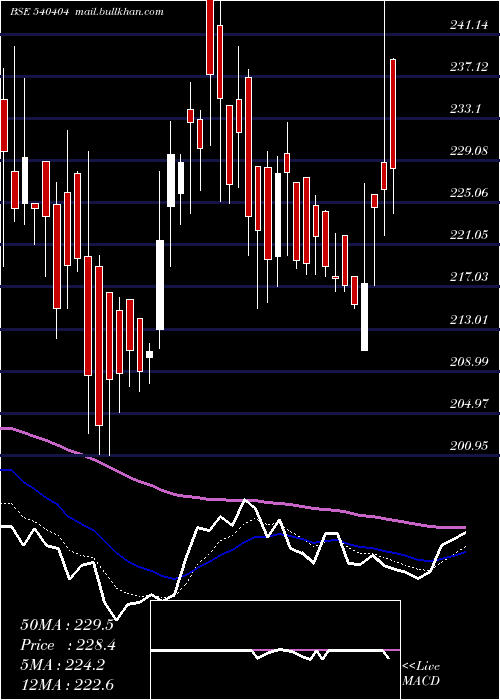
Task: Select the 217.03 price axis label
Action: point(469,277)
